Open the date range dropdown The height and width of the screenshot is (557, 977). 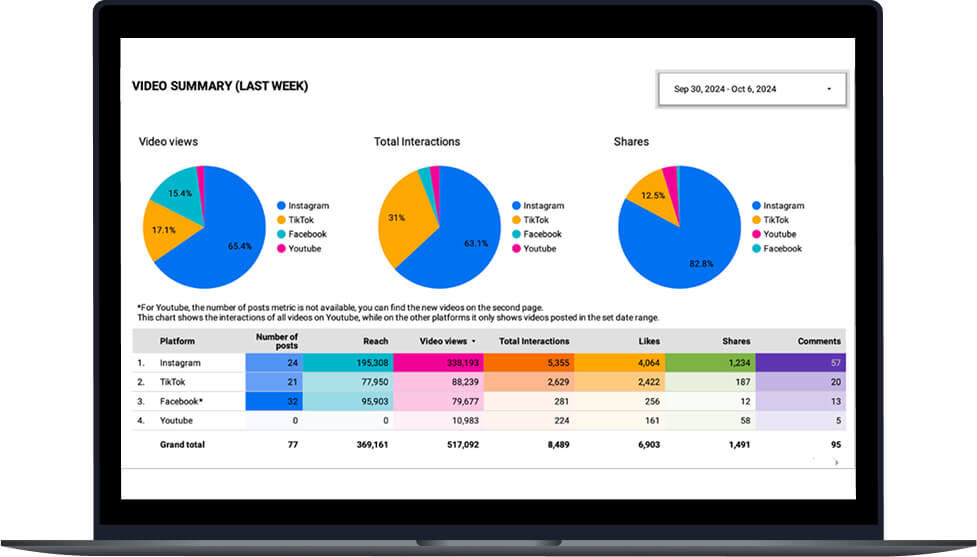coord(752,89)
